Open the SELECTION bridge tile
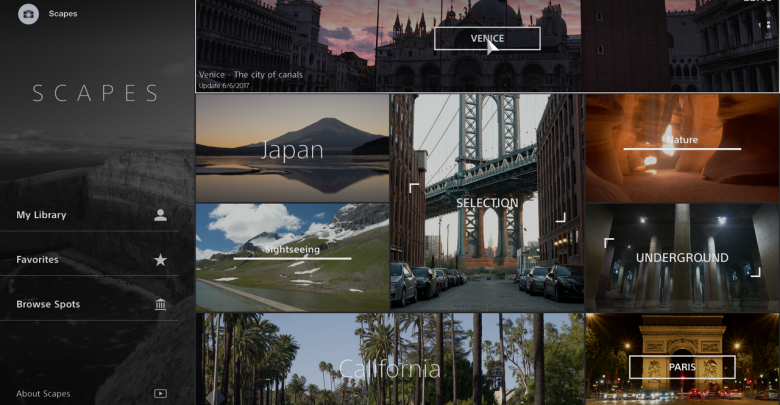780x405 pixels. [x=487, y=203]
